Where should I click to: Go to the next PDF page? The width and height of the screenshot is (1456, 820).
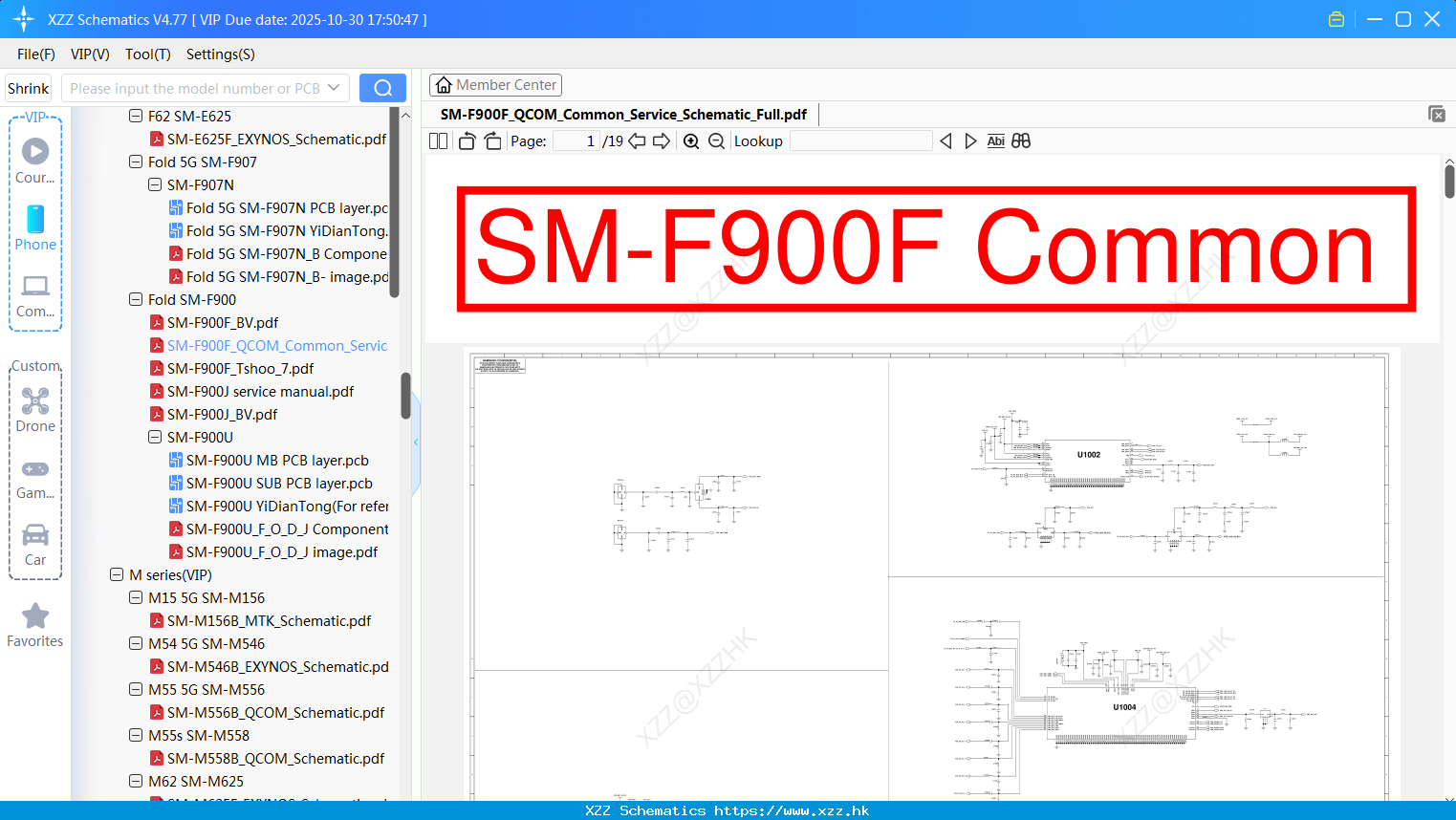(662, 141)
